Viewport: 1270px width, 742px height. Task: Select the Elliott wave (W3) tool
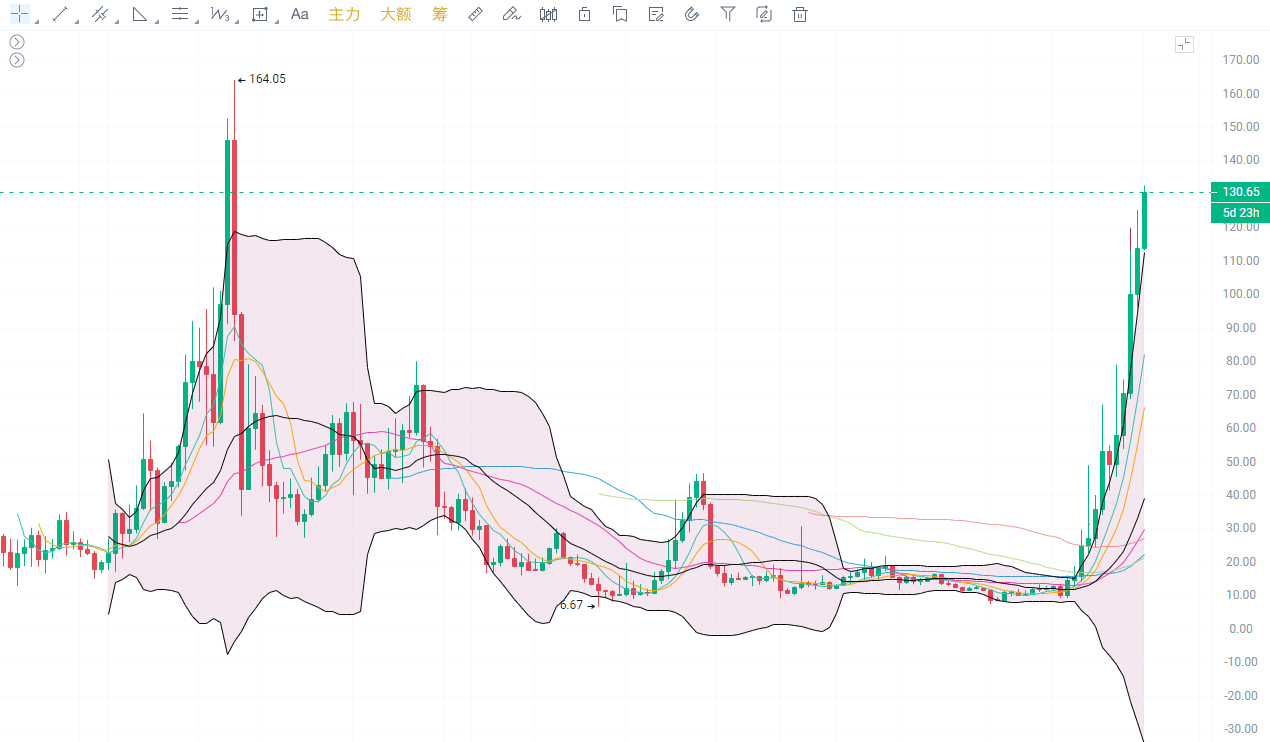(x=219, y=14)
